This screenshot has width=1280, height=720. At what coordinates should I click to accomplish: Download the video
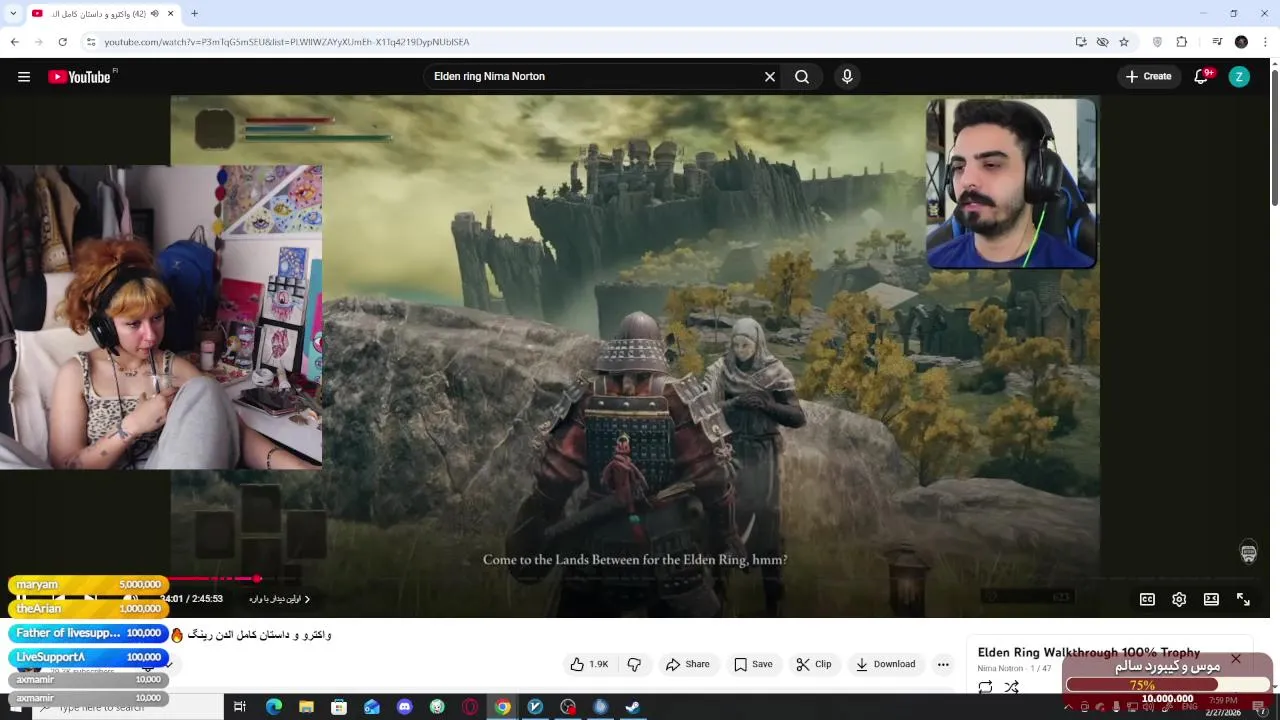[885, 664]
